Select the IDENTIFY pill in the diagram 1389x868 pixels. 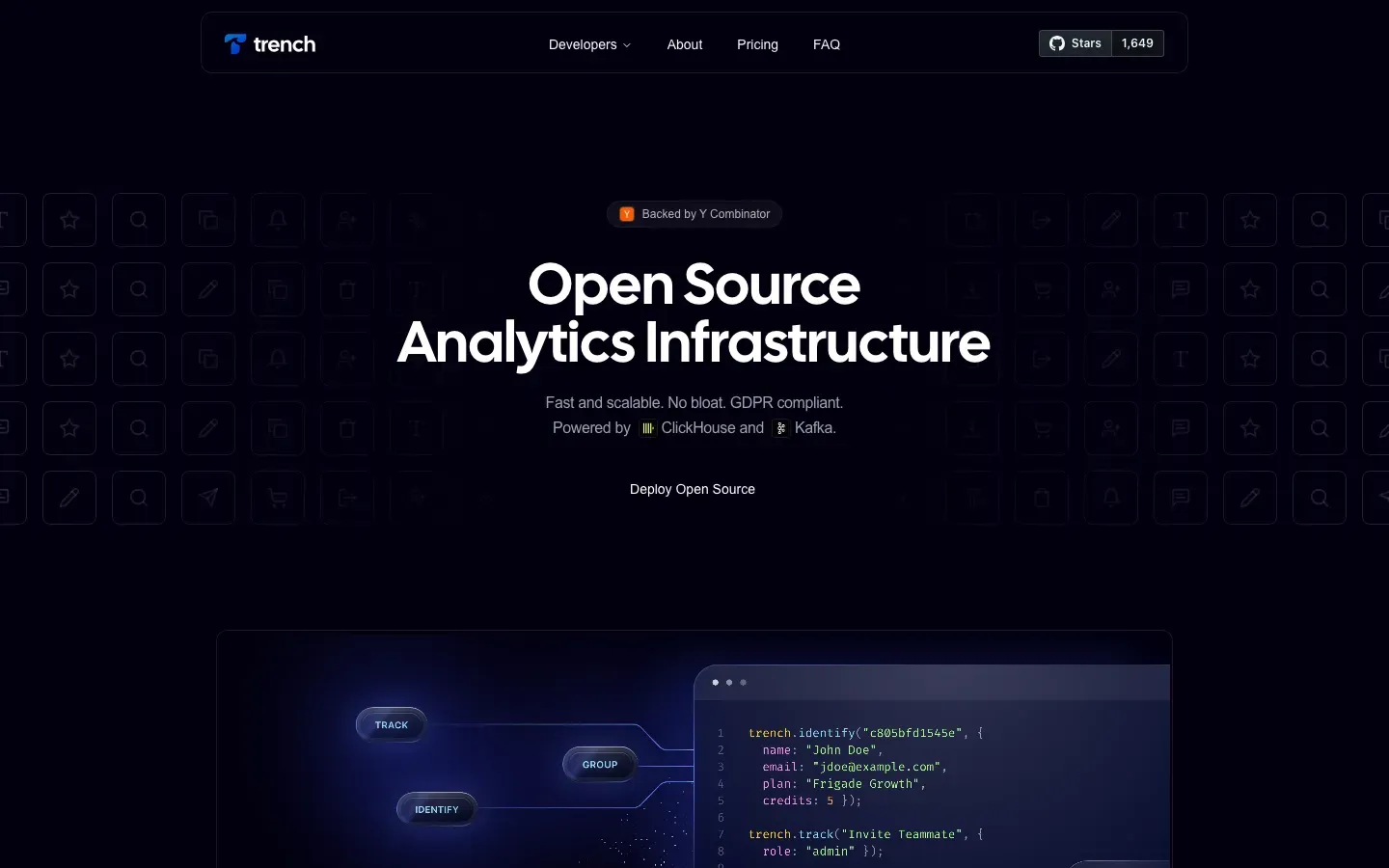click(x=437, y=809)
